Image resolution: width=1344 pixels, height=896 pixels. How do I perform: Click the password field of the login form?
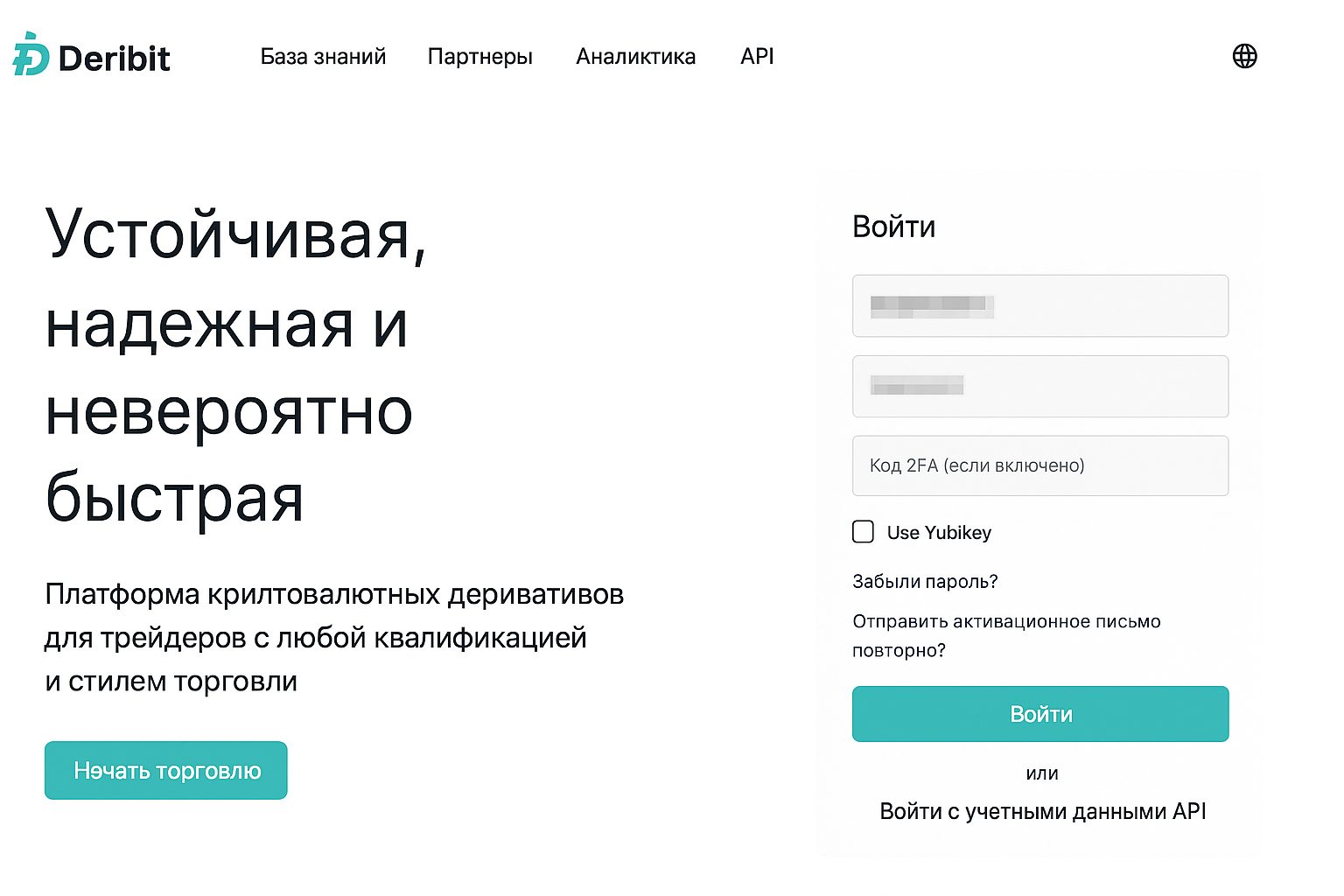(1039, 386)
